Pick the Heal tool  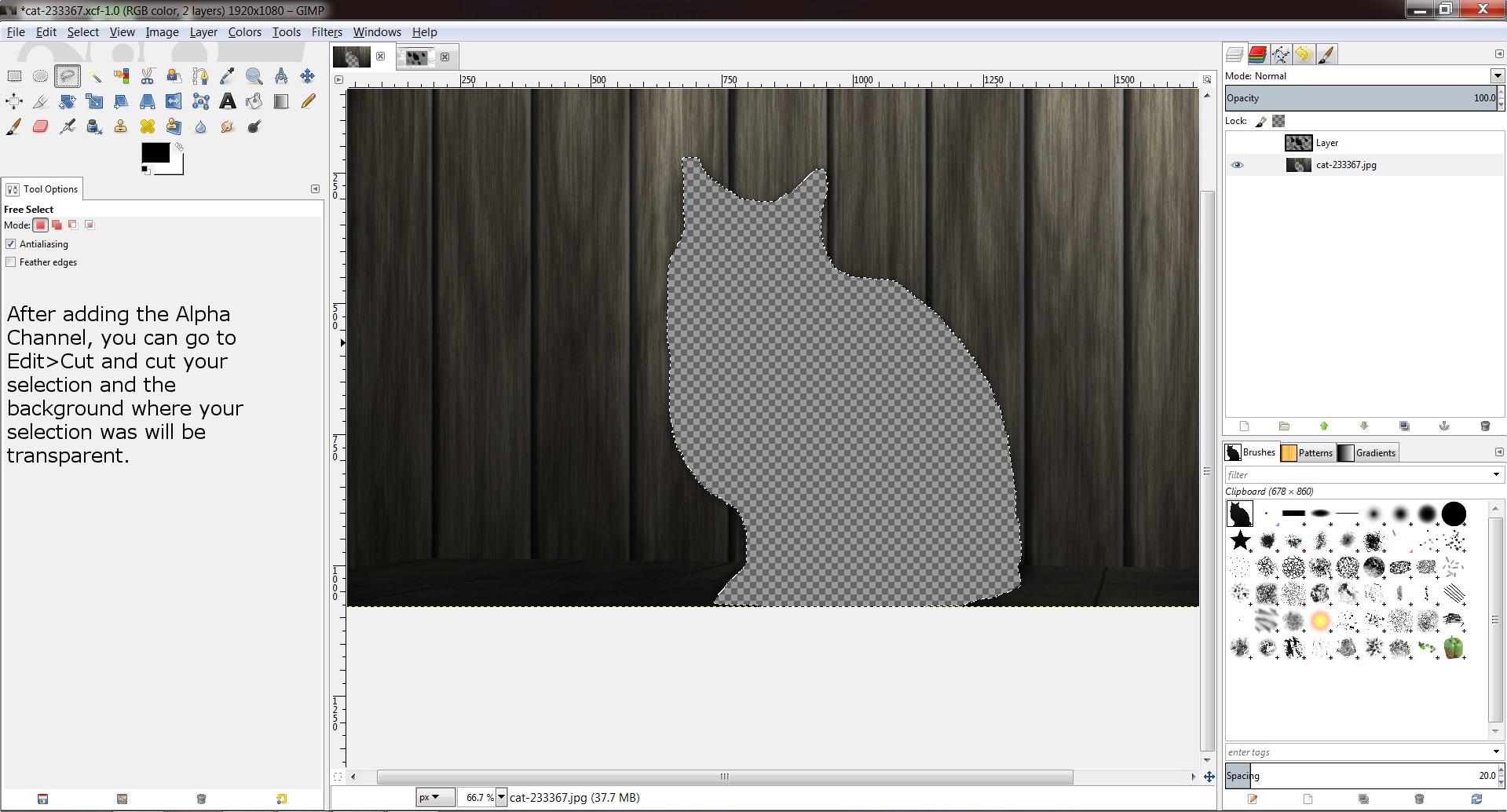(x=148, y=126)
